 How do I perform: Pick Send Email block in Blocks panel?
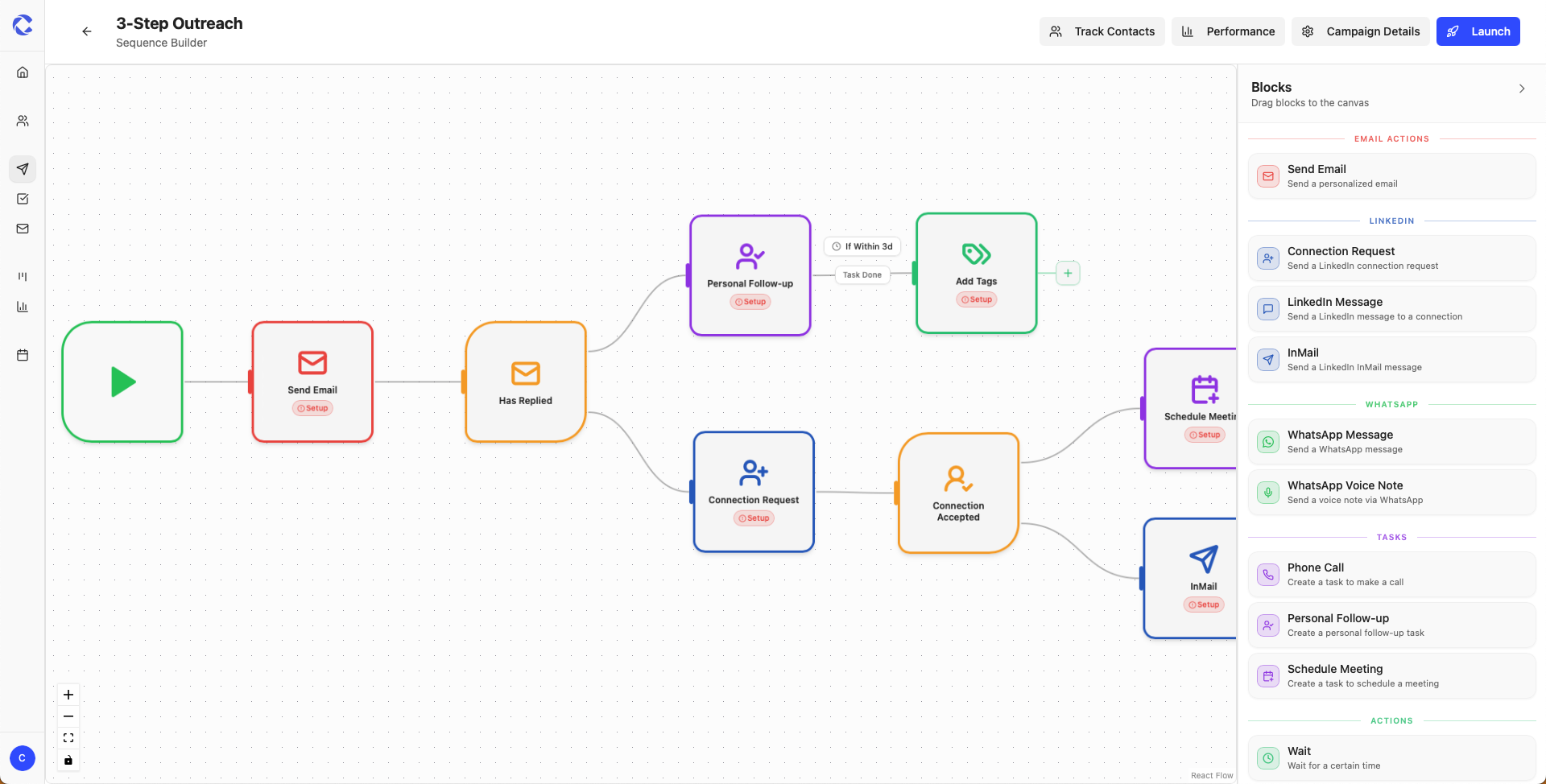[x=1391, y=175]
